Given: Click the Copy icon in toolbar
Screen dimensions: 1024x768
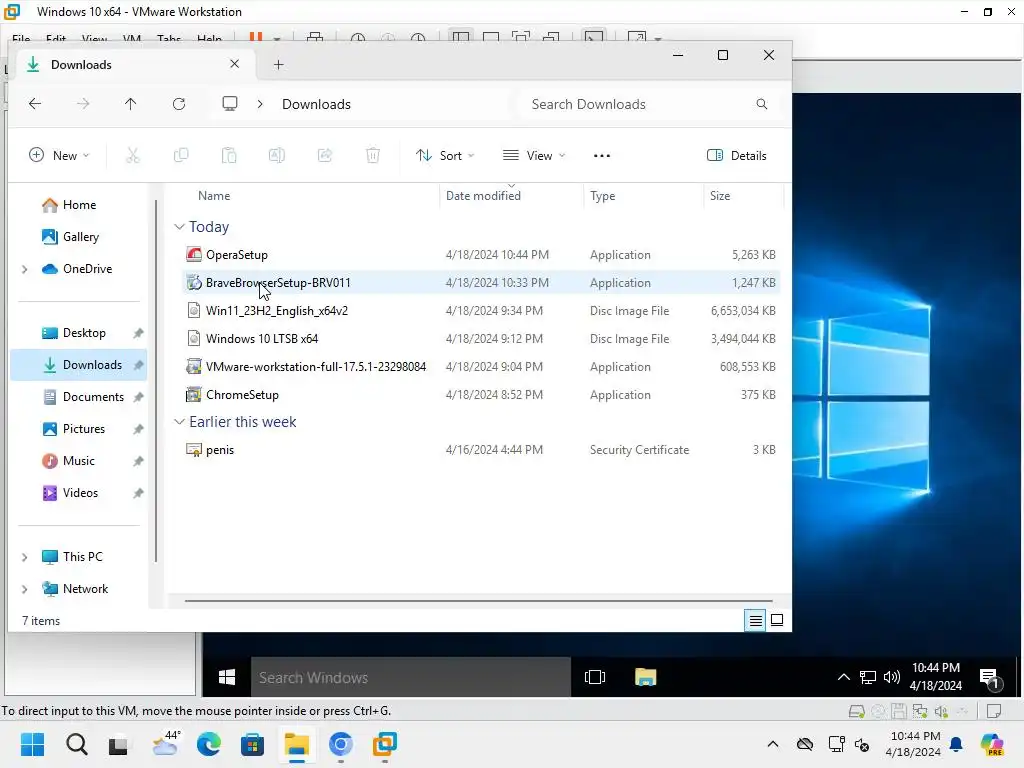Looking at the screenshot, I should point(181,155).
